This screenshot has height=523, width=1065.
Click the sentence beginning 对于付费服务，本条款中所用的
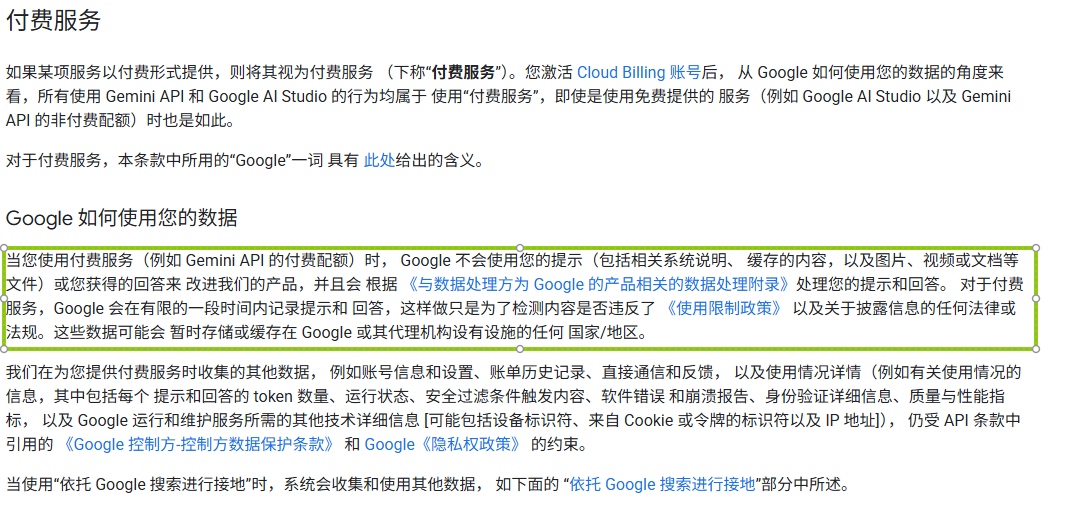[246, 161]
